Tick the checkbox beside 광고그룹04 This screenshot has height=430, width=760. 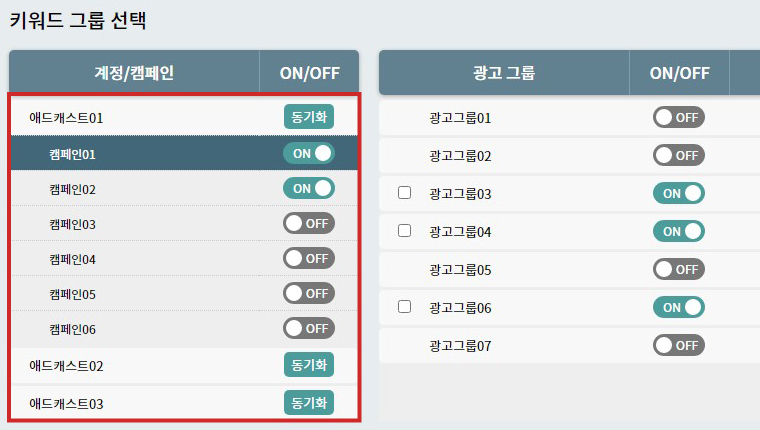[x=405, y=231]
